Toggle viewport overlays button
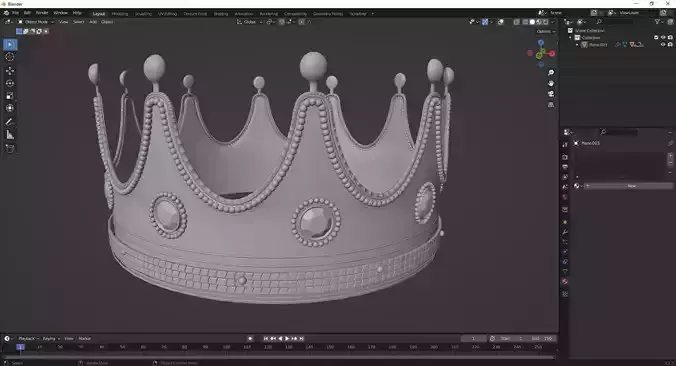The width and height of the screenshot is (676, 366). [x=501, y=22]
